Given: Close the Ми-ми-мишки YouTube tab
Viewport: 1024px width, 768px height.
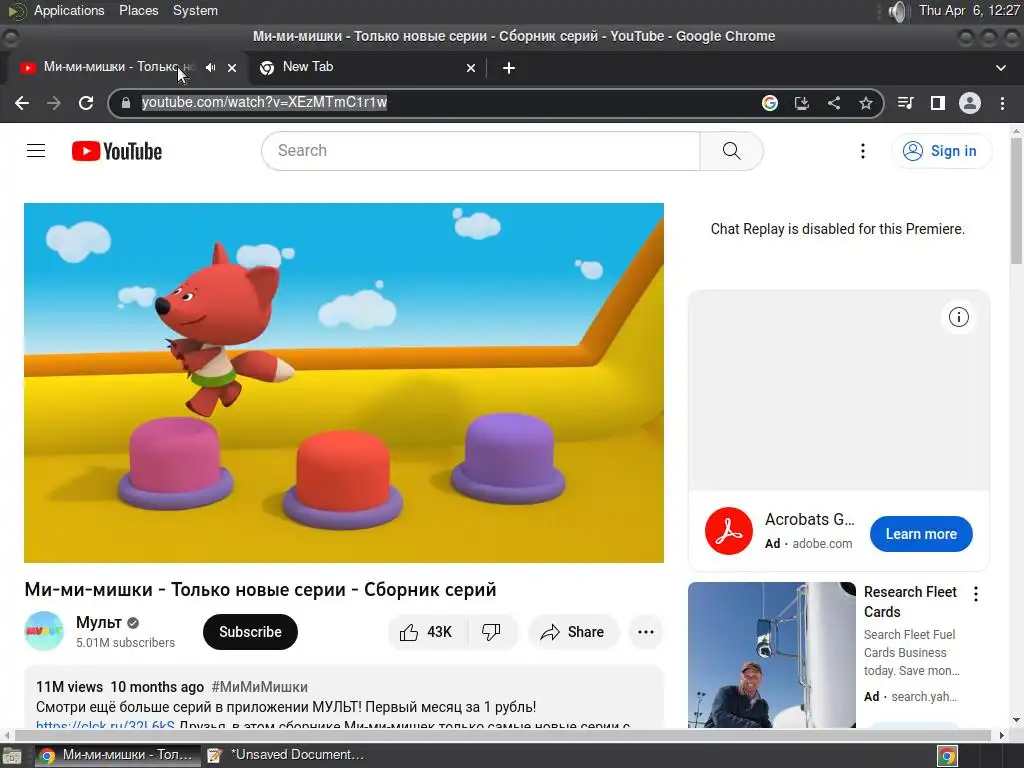Looking at the screenshot, I should click(232, 67).
